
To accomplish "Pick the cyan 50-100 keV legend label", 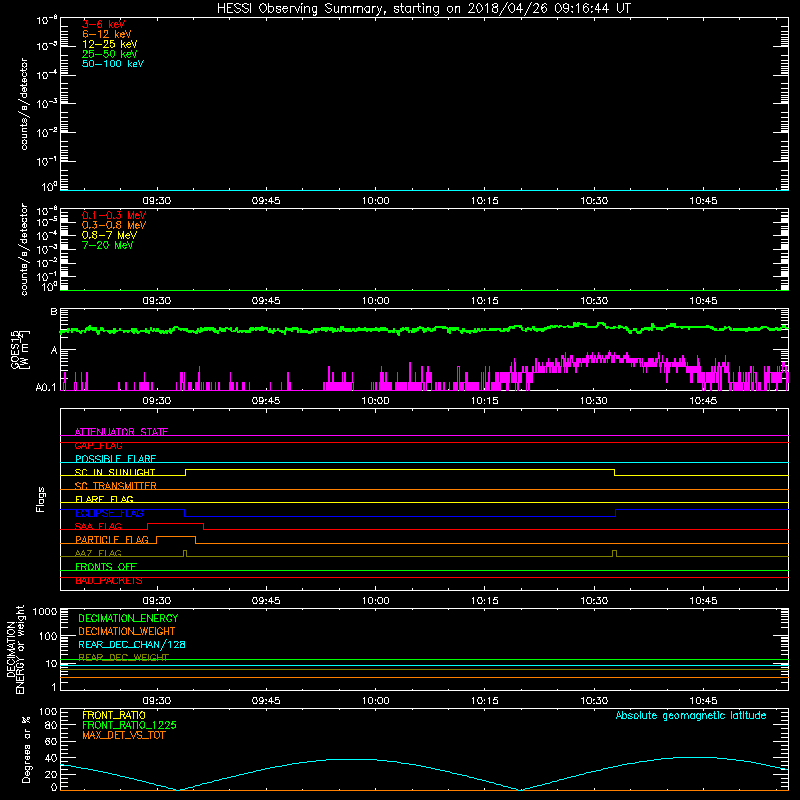I will coord(113,64).
